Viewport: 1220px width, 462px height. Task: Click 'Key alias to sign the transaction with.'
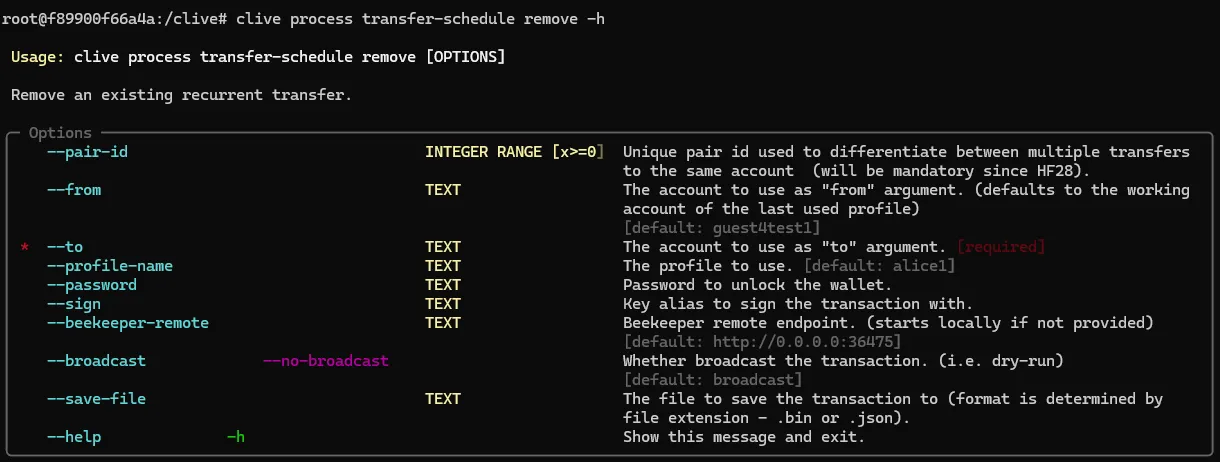click(x=798, y=304)
